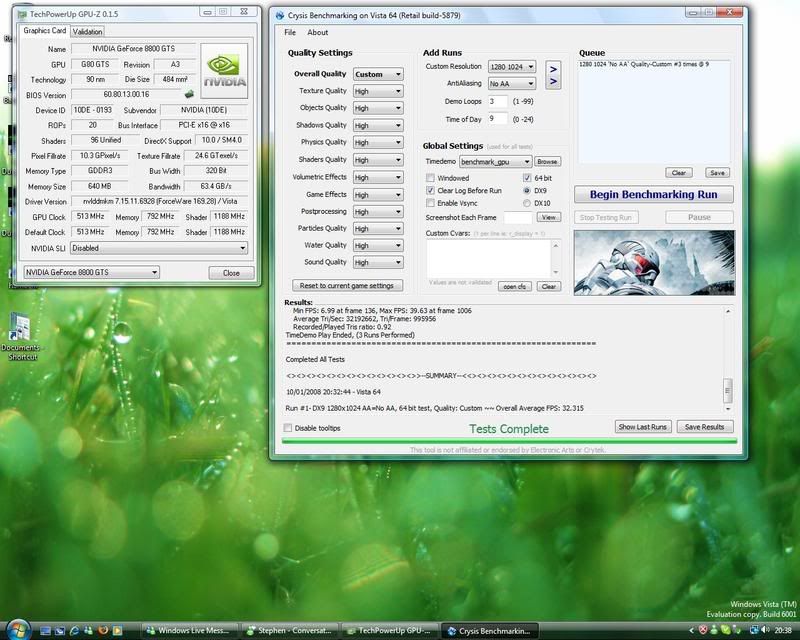This screenshot has height=640, width=800.
Task: Select the DX9 radio button
Action: (x=527, y=190)
